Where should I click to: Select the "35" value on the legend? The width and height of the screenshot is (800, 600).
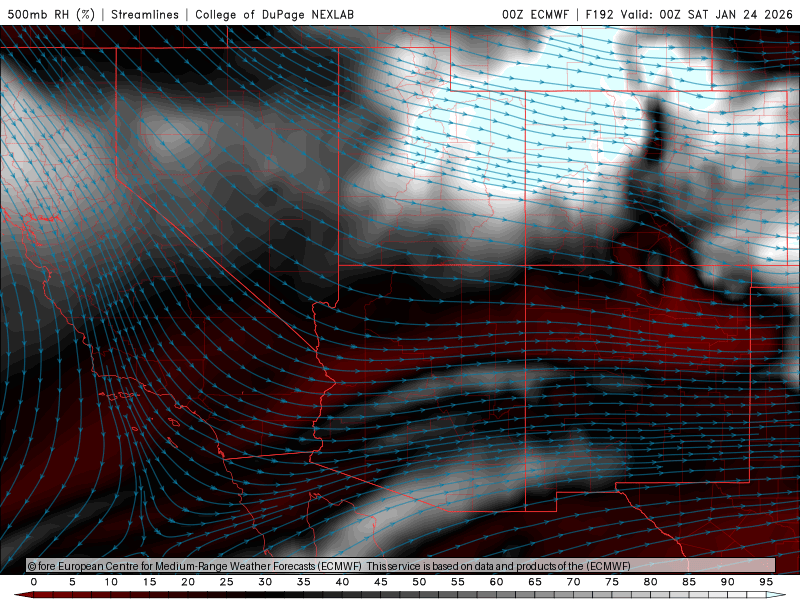click(x=304, y=582)
